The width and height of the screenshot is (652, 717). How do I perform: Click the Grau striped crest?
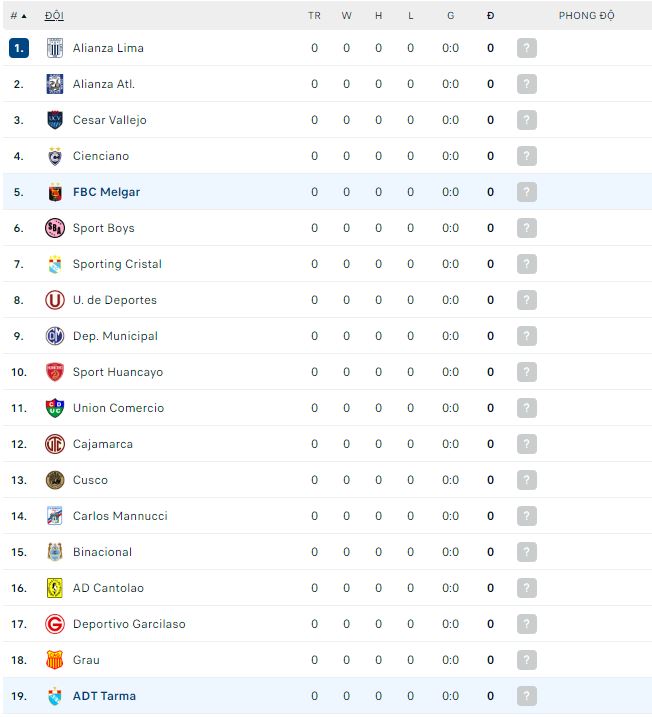(55, 660)
